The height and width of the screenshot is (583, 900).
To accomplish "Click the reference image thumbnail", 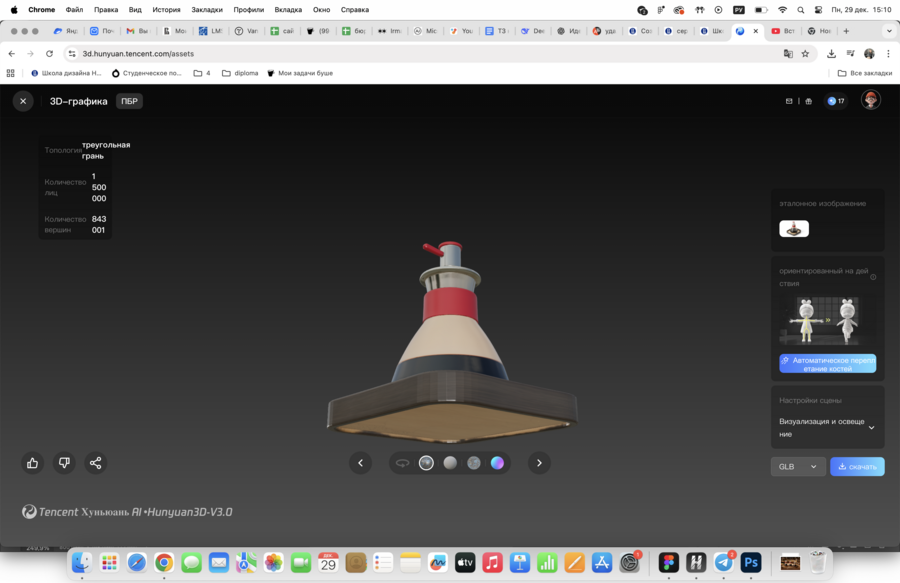I will [x=794, y=229].
